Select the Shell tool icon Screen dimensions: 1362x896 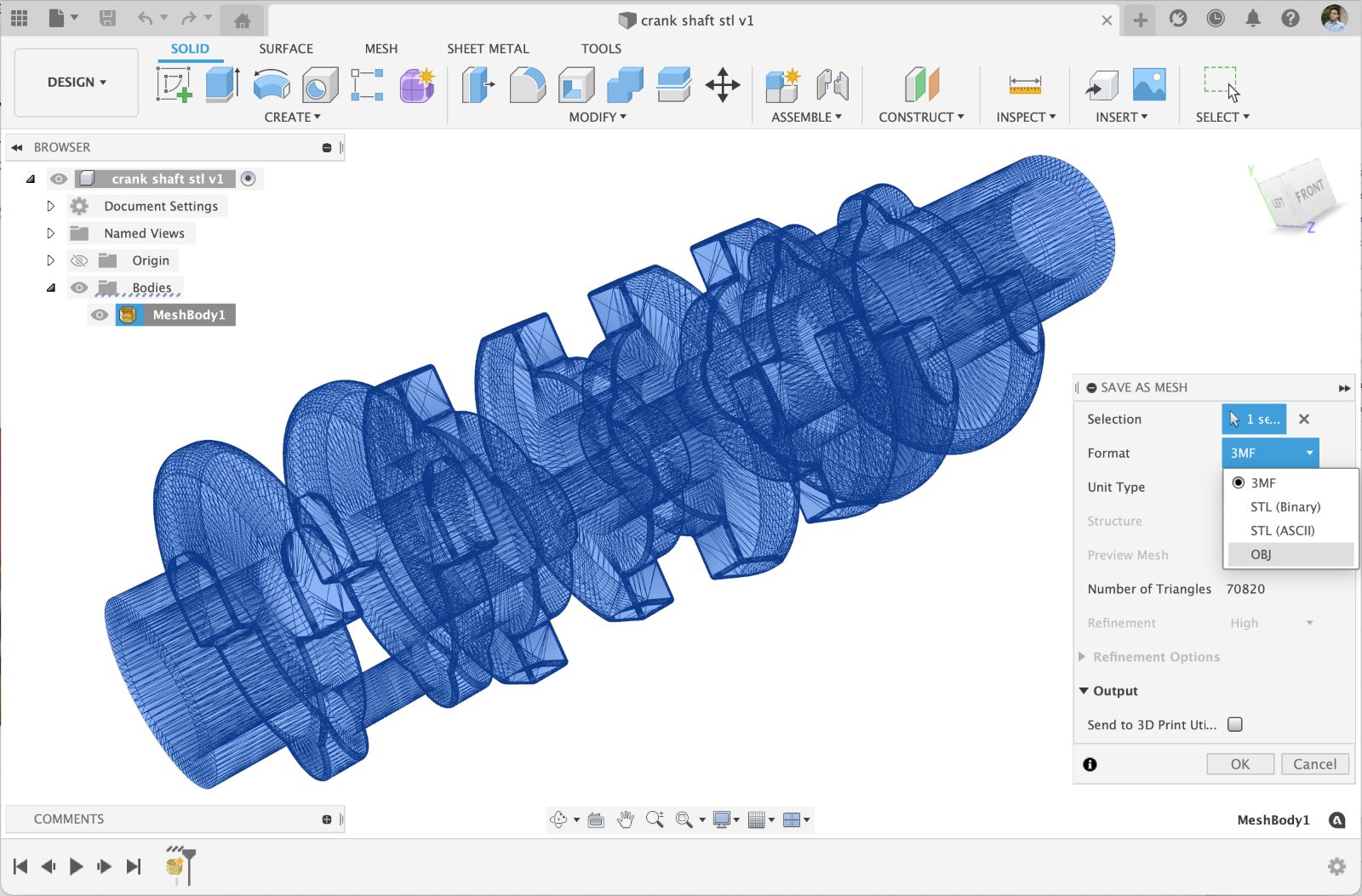tap(576, 85)
